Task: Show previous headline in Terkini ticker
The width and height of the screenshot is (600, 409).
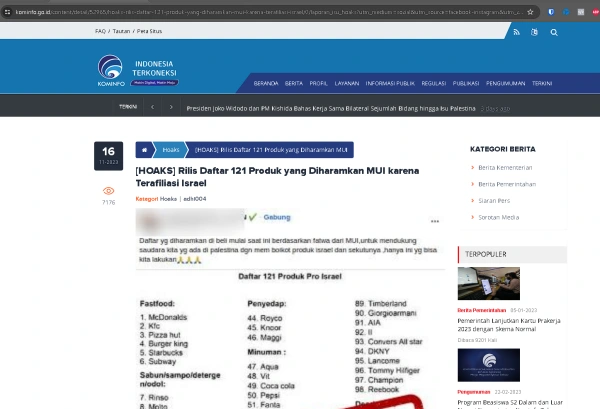Action: click(152, 107)
